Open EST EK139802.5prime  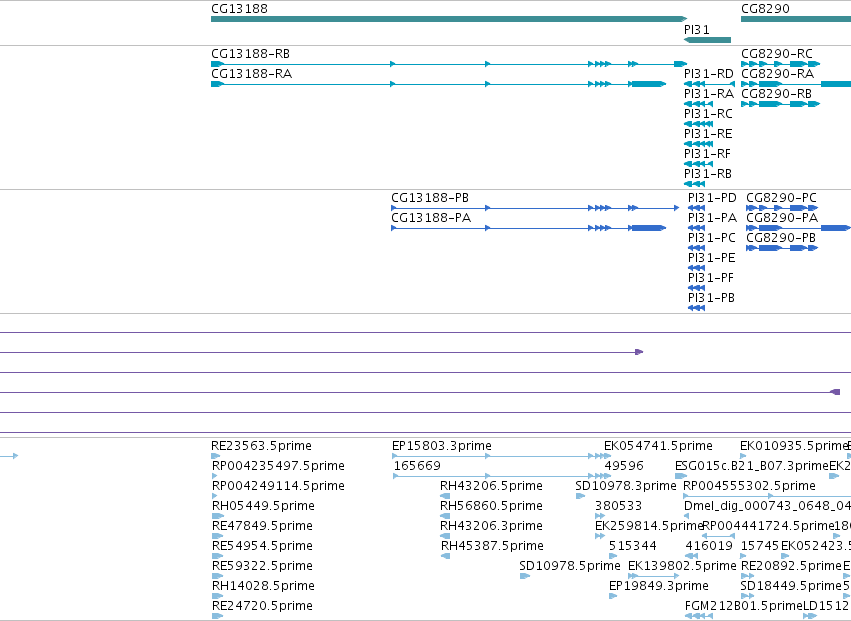pyautogui.click(x=682, y=567)
